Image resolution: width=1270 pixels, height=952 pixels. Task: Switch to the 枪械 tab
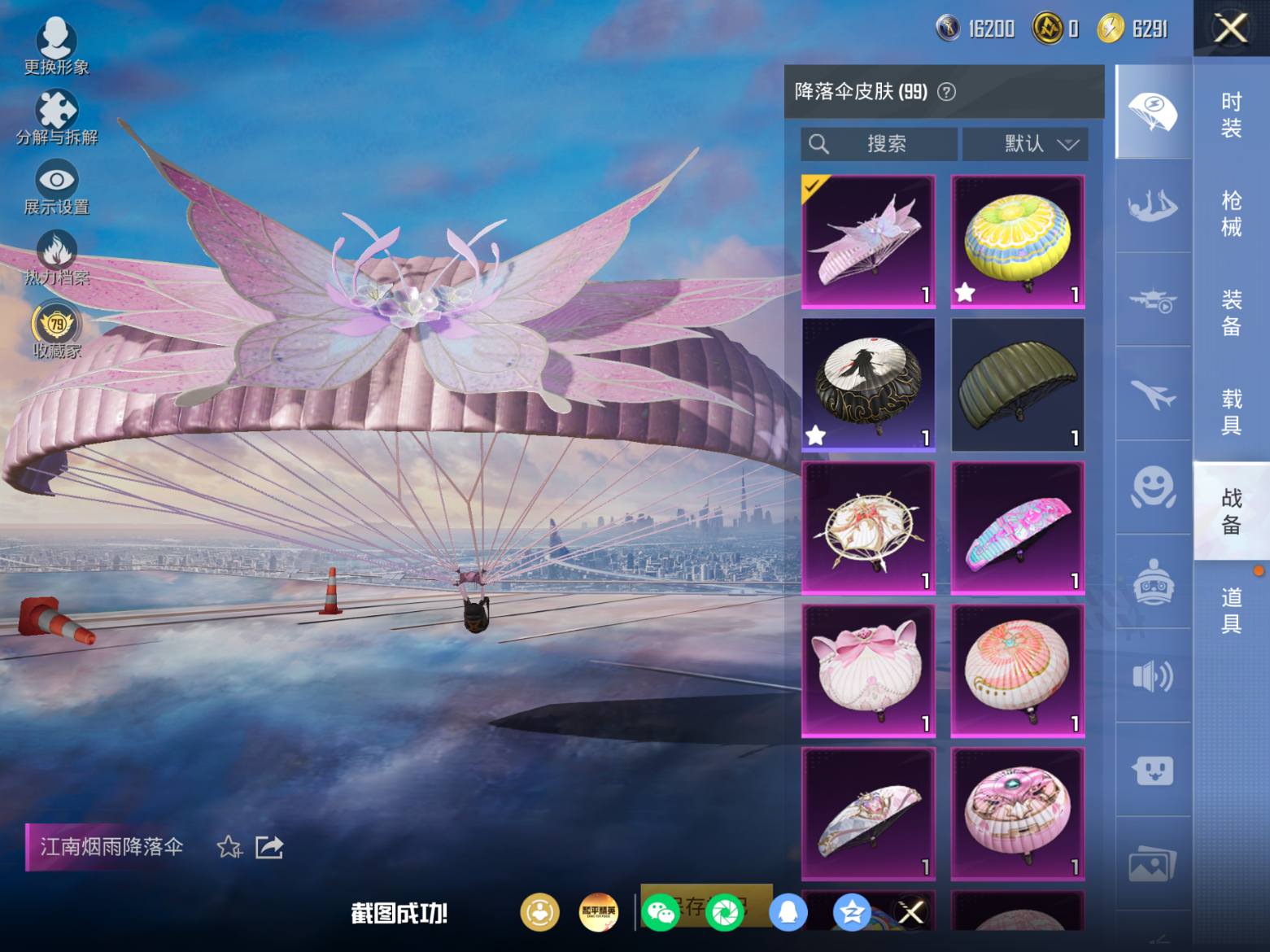[1231, 213]
